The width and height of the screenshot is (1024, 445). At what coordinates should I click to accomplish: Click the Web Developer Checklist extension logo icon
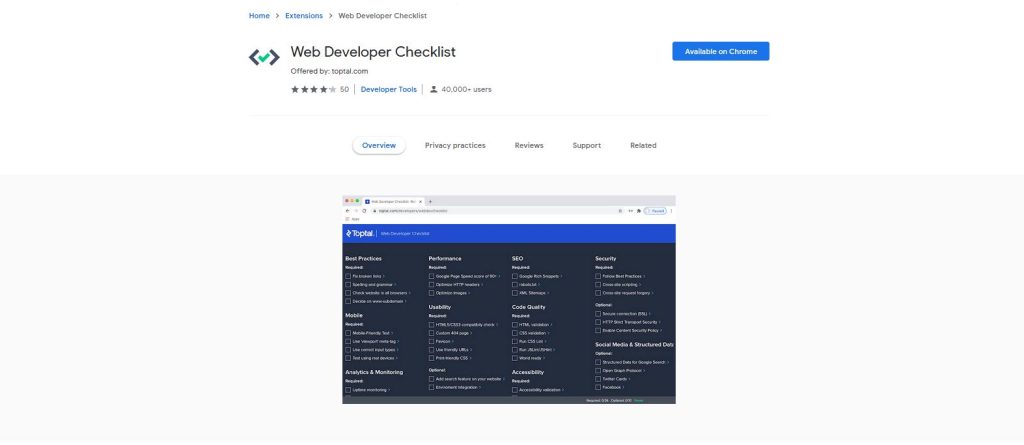coord(264,58)
